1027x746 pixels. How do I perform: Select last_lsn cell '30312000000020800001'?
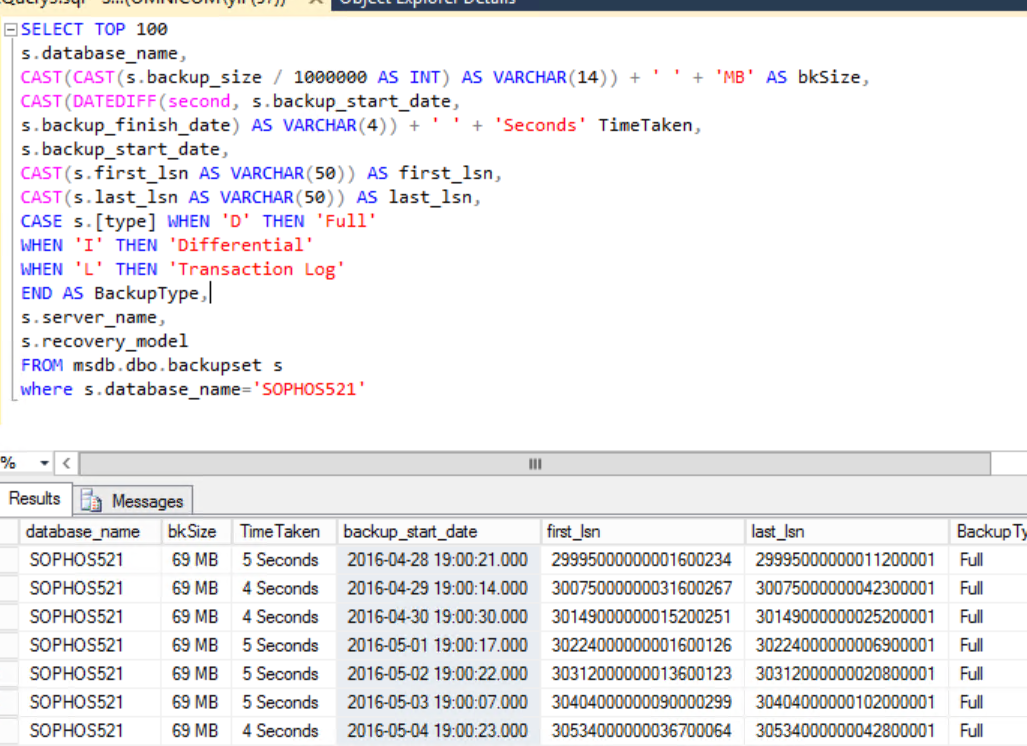(846, 674)
